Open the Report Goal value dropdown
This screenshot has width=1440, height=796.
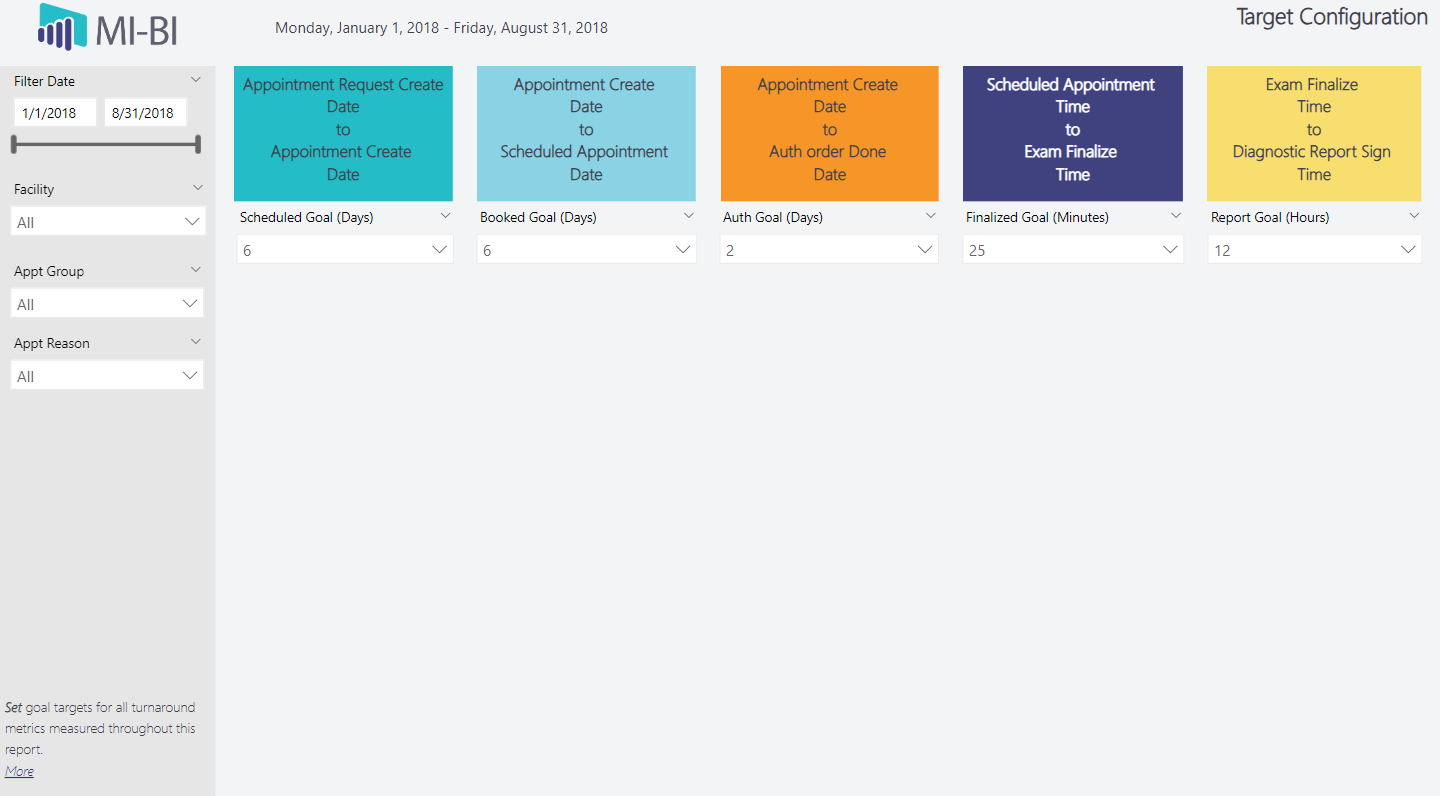(1315, 250)
